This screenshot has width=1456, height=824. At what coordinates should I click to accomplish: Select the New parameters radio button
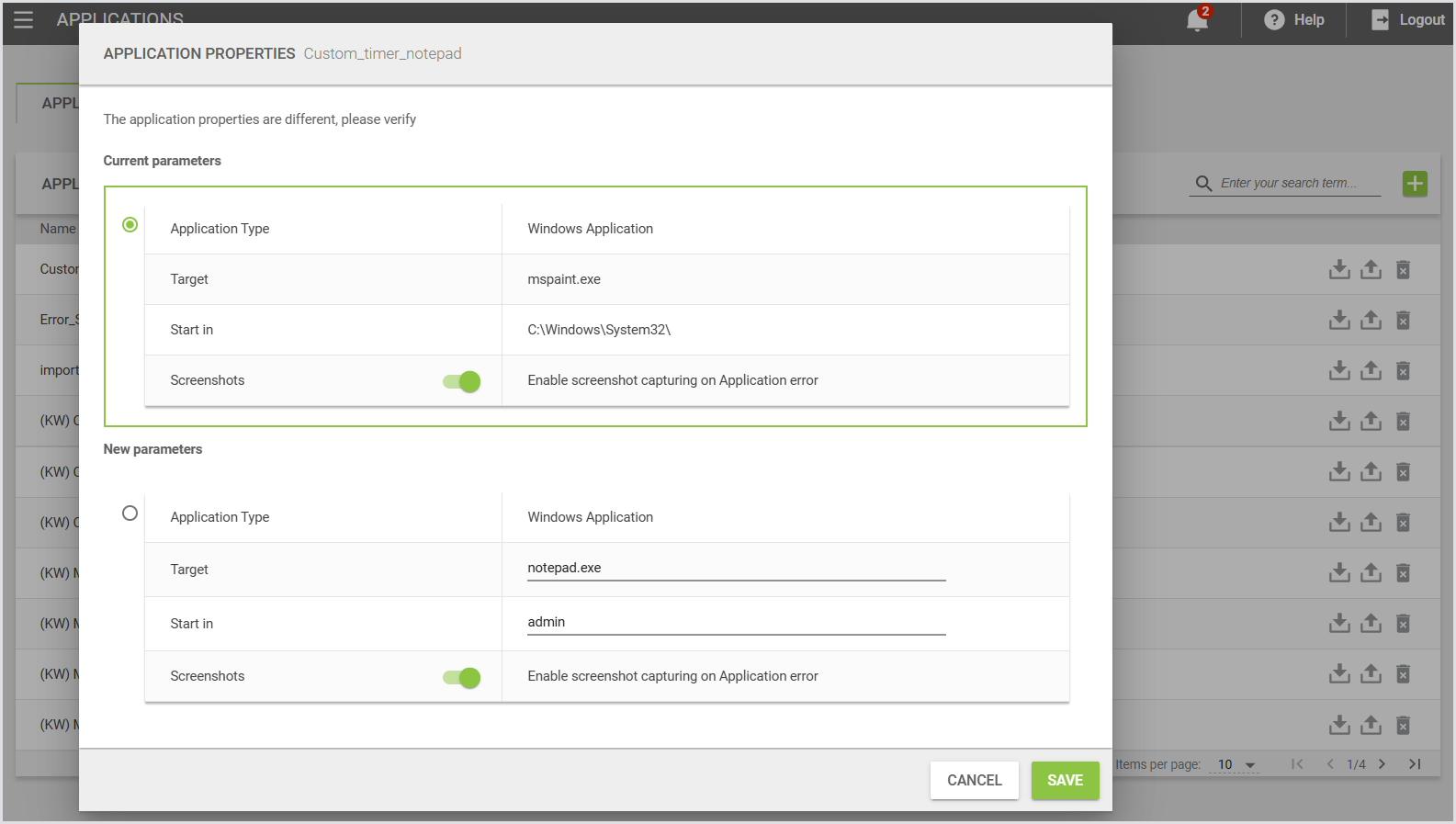[x=130, y=514]
